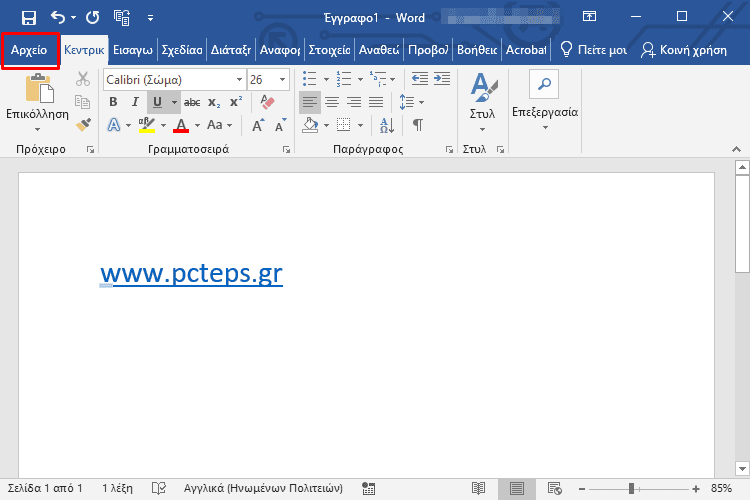
Task: Change language Αγγλικά (Ηνωμένων Πολιτειών)
Action: tap(263, 489)
